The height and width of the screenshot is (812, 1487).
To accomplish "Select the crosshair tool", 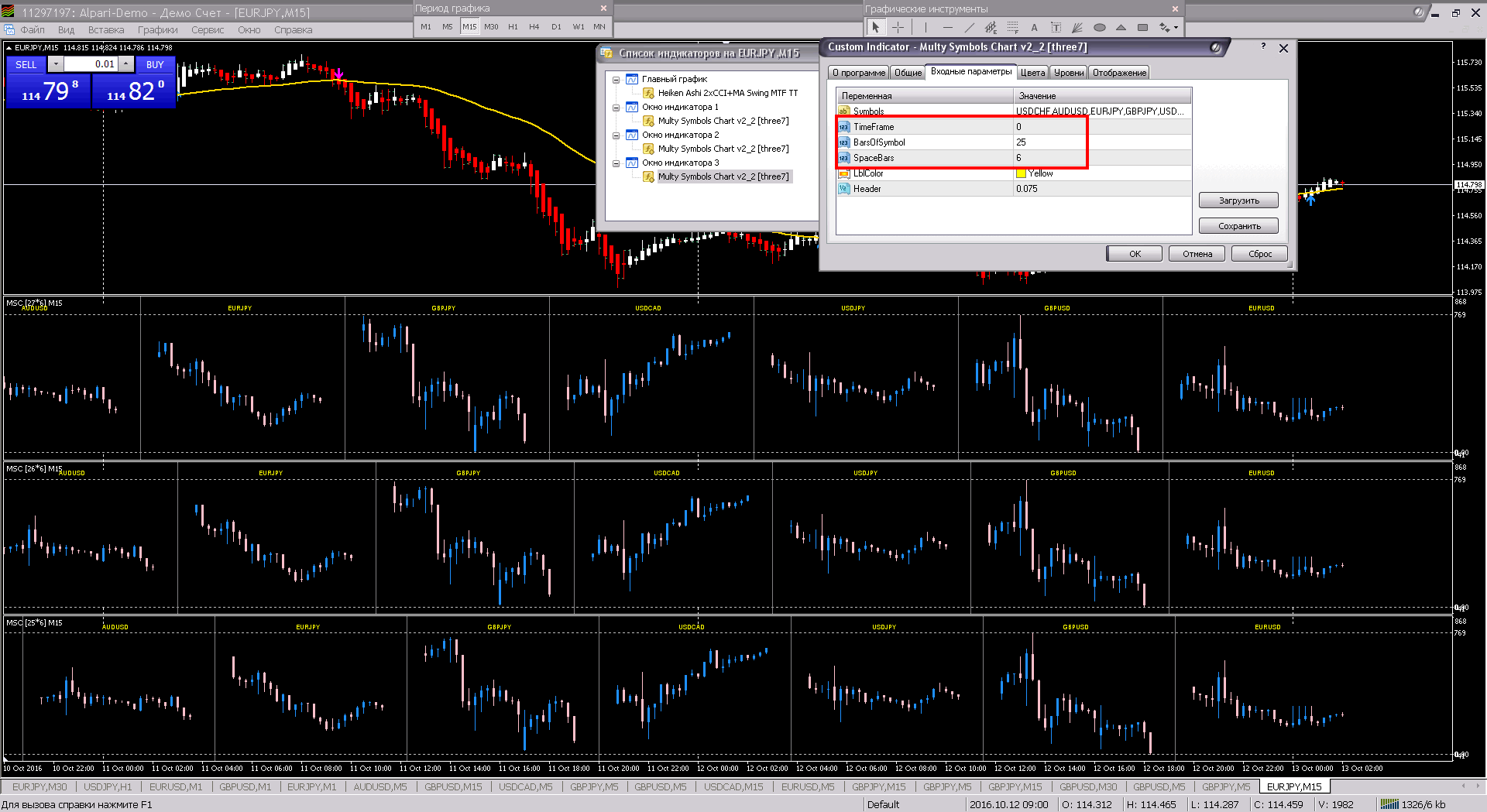I will [x=898, y=27].
